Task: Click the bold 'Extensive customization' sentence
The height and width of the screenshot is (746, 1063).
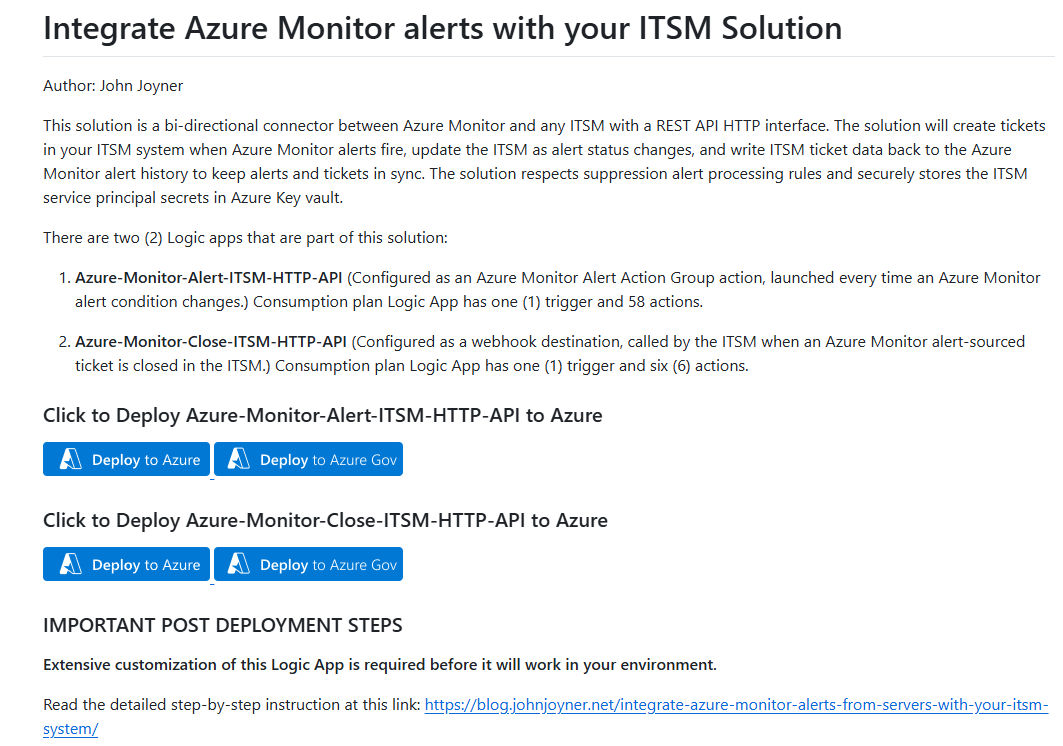Action: pos(379,665)
